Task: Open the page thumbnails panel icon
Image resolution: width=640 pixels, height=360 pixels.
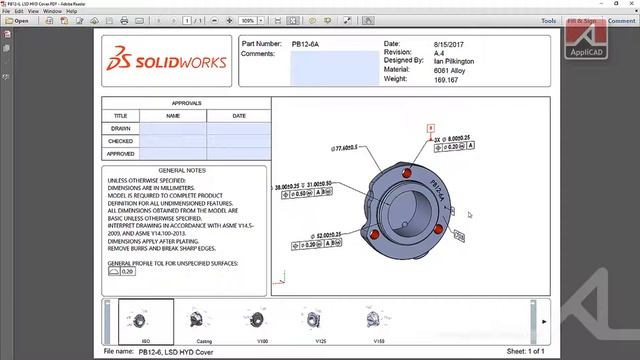Action: pyautogui.click(x=7, y=34)
